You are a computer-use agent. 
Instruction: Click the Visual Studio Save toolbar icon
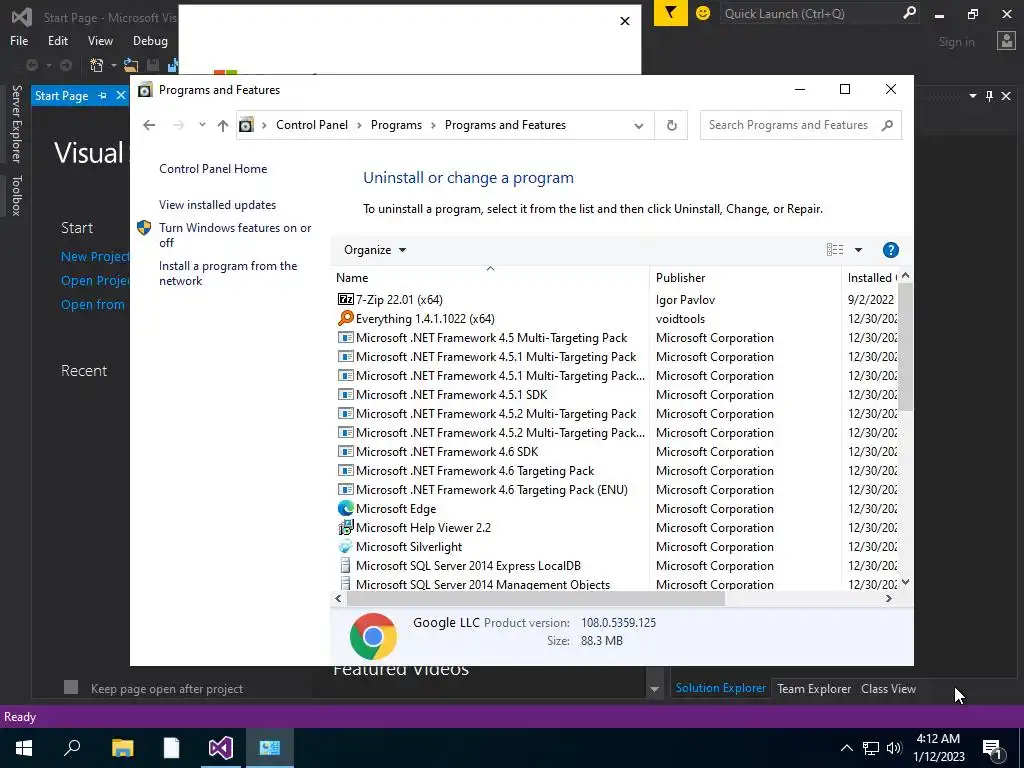coord(153,65)
